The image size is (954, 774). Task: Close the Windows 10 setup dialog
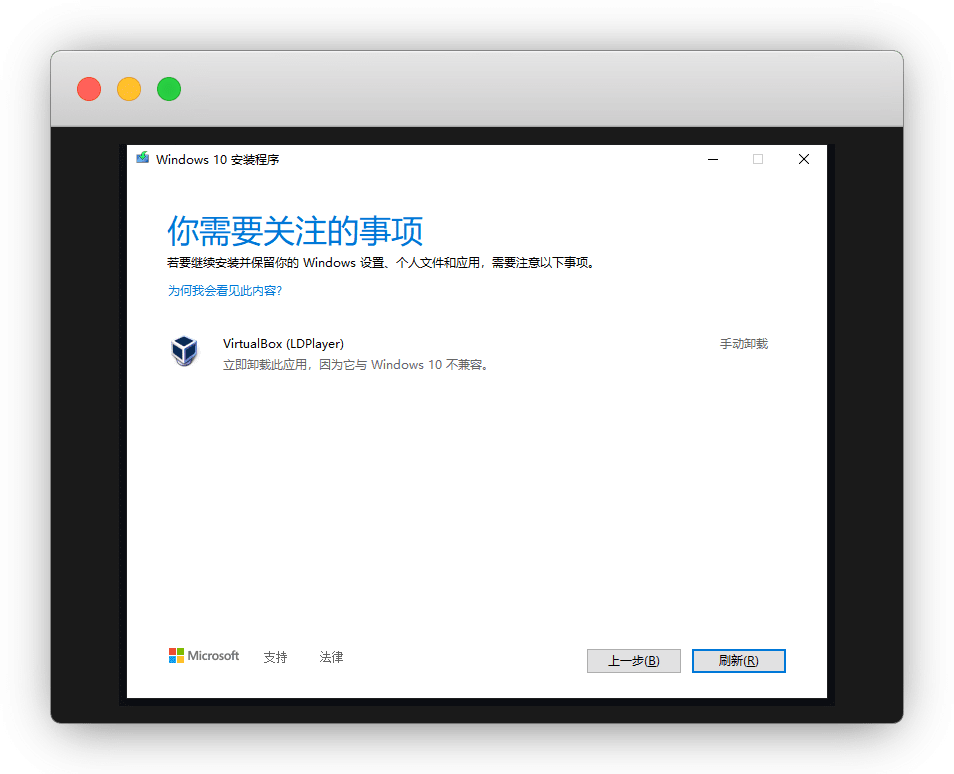pyautogui.click(x=804, y=159)
